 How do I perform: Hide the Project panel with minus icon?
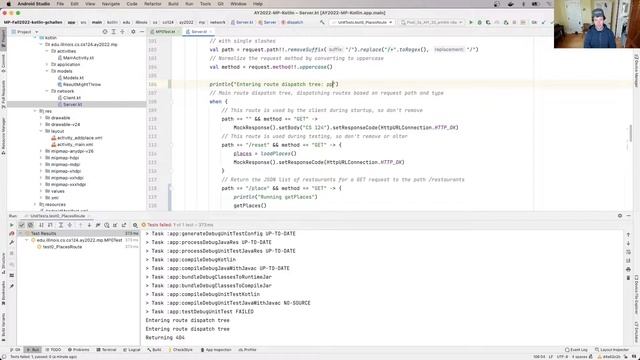(142, 31)
